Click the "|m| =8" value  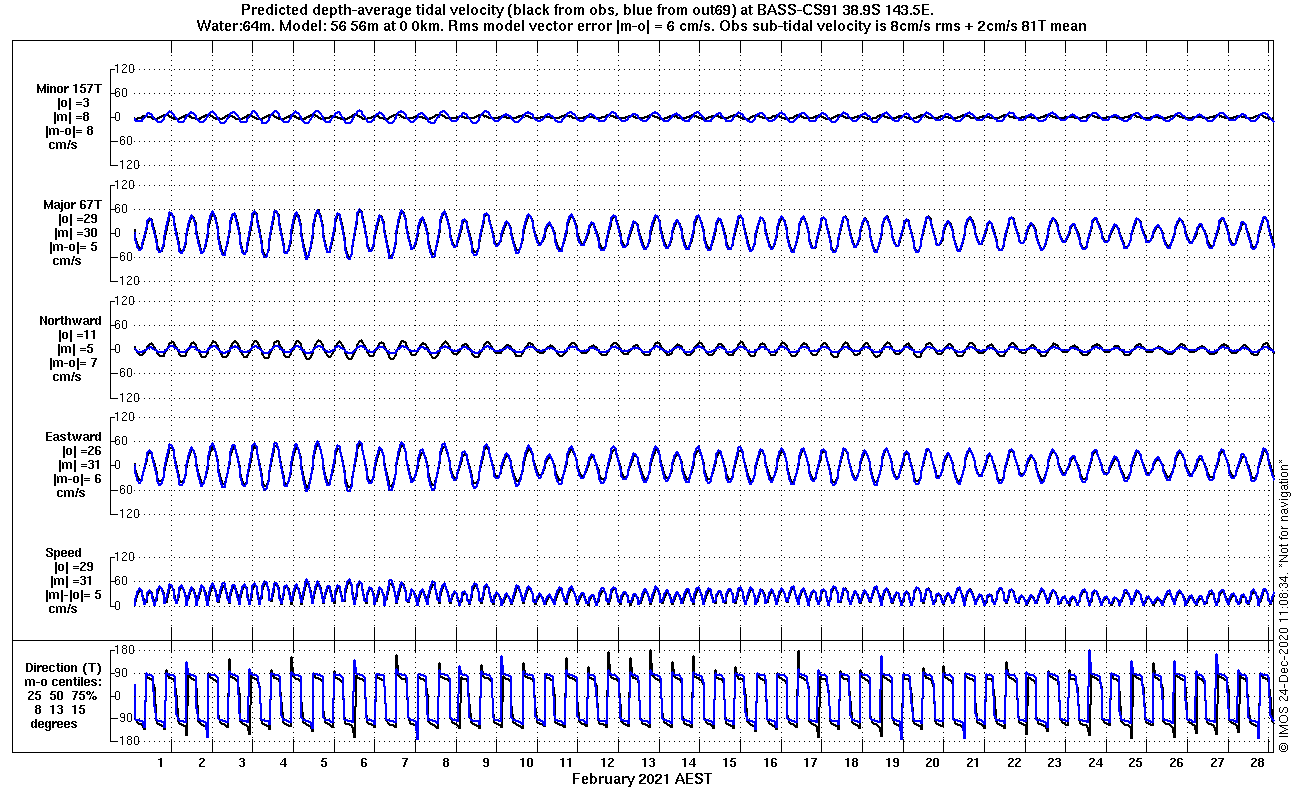click(x=72, y=117)
